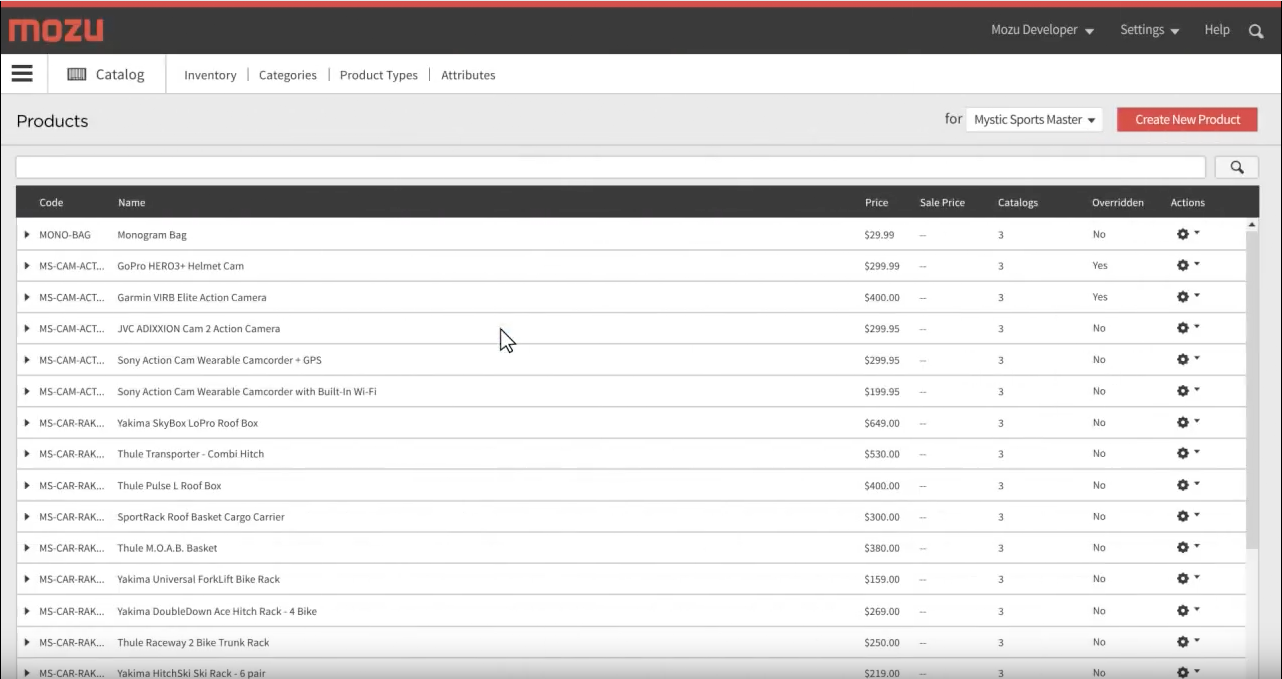This screenshot has height=679, width=1282.
Task: Open the Help menu
Action: click(x=1217, y=30)
